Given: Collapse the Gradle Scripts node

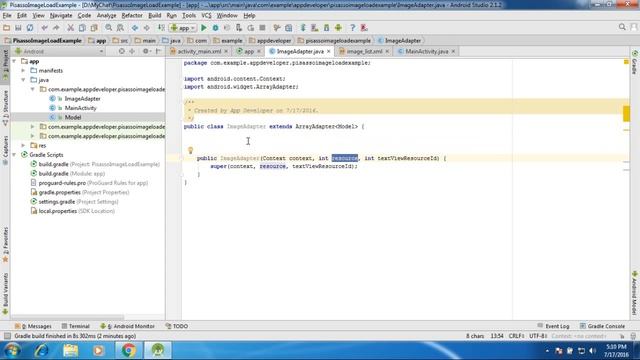Looking at the screenshot, I should click(14, 155).
